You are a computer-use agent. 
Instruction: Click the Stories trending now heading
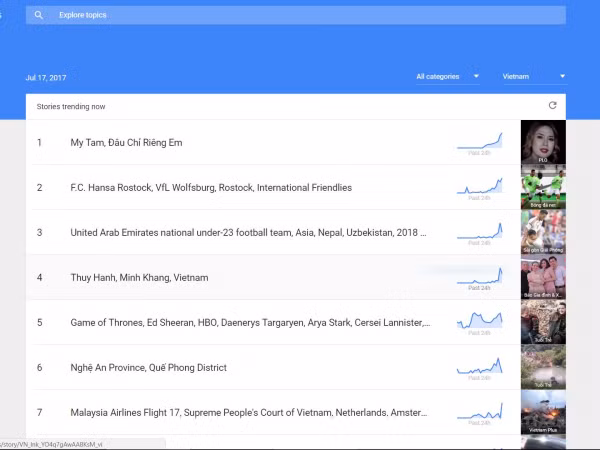71,107
